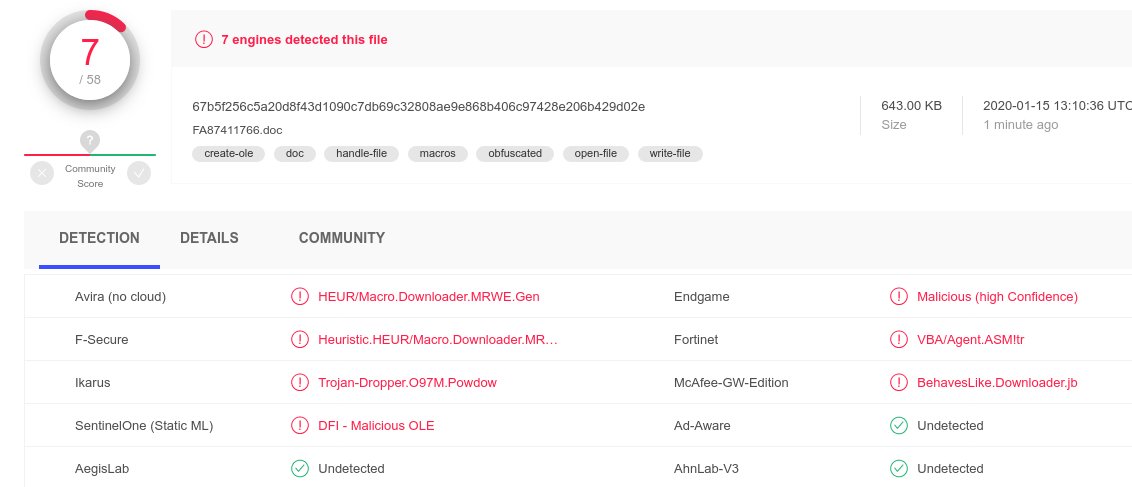Click the Fortinet engine name
Screen dimensions: 1132x487
(x=696, y=339)
